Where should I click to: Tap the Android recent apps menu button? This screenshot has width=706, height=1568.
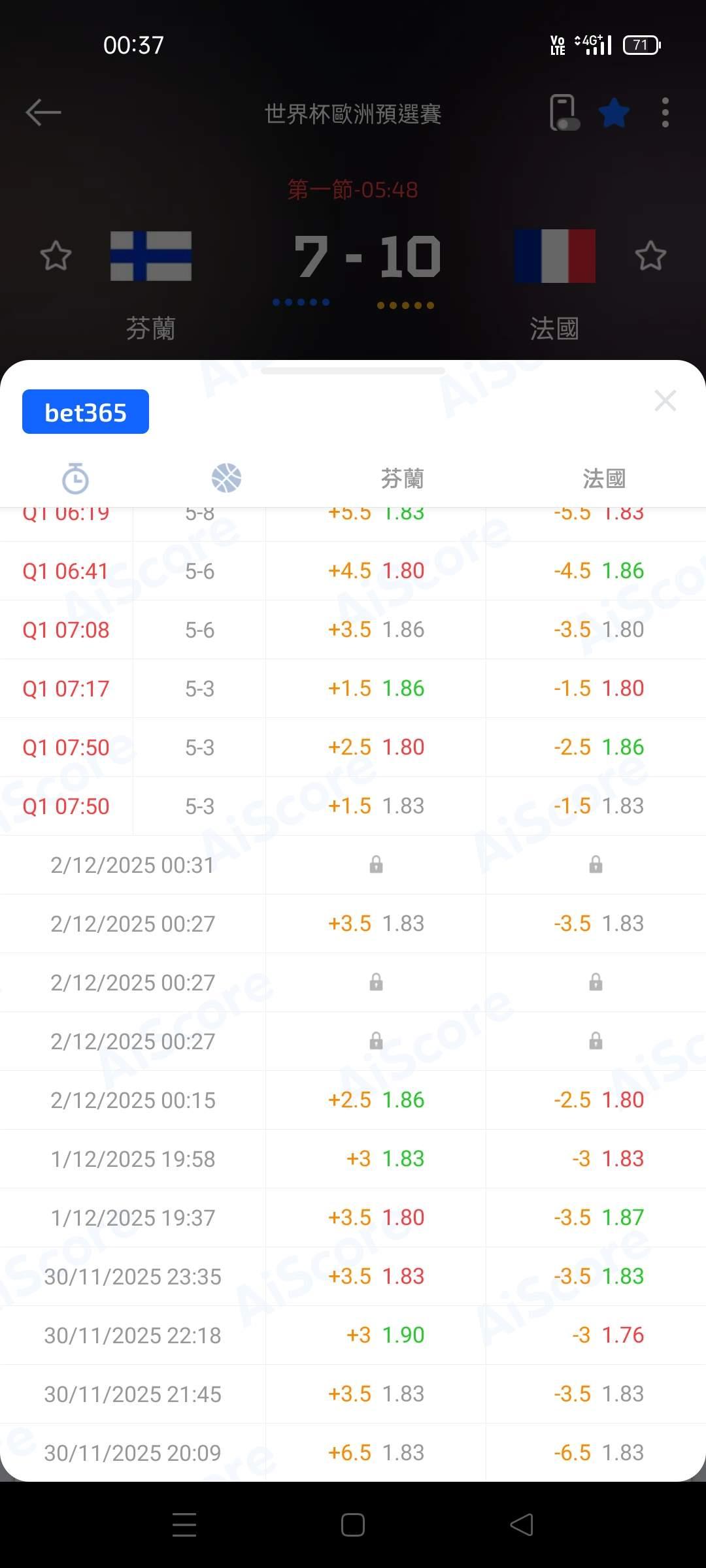[184, 1525]
